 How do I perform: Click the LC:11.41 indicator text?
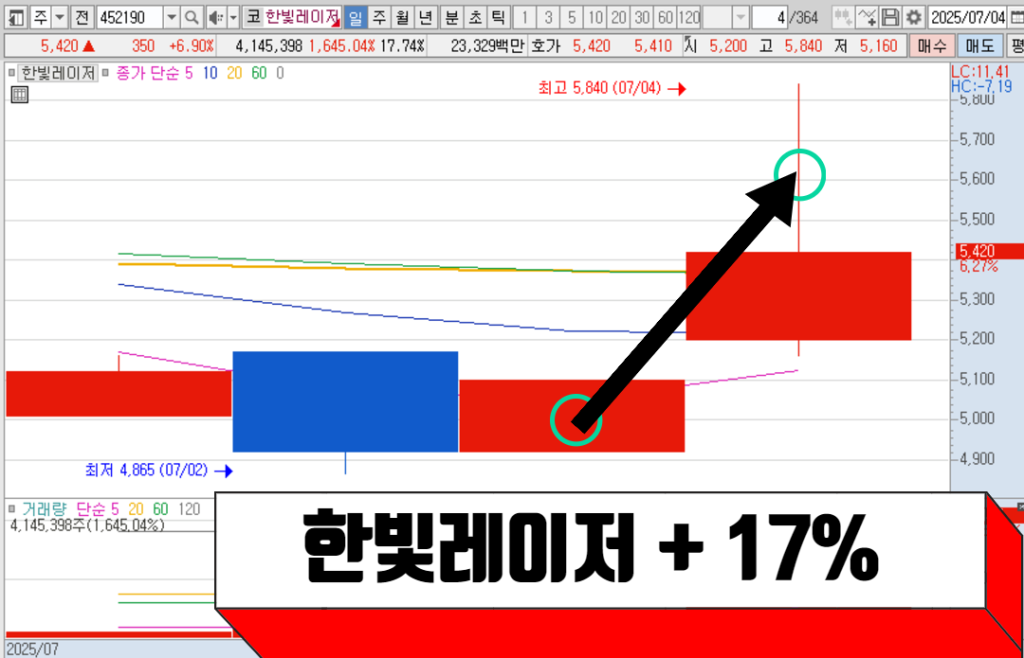980,71
